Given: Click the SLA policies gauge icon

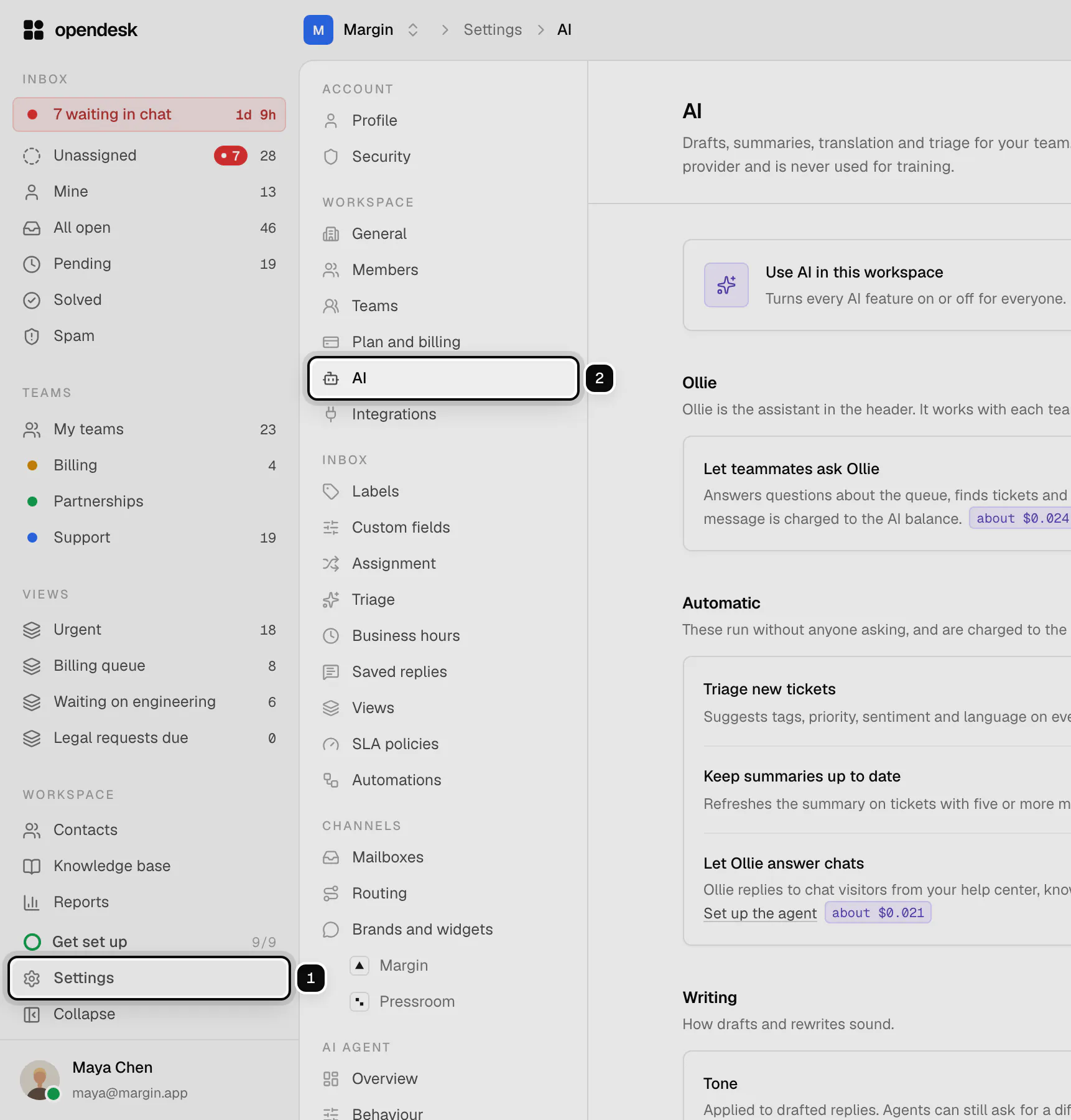Looking at the screenshot, I should pyautogui.click(x=331, y=744).
